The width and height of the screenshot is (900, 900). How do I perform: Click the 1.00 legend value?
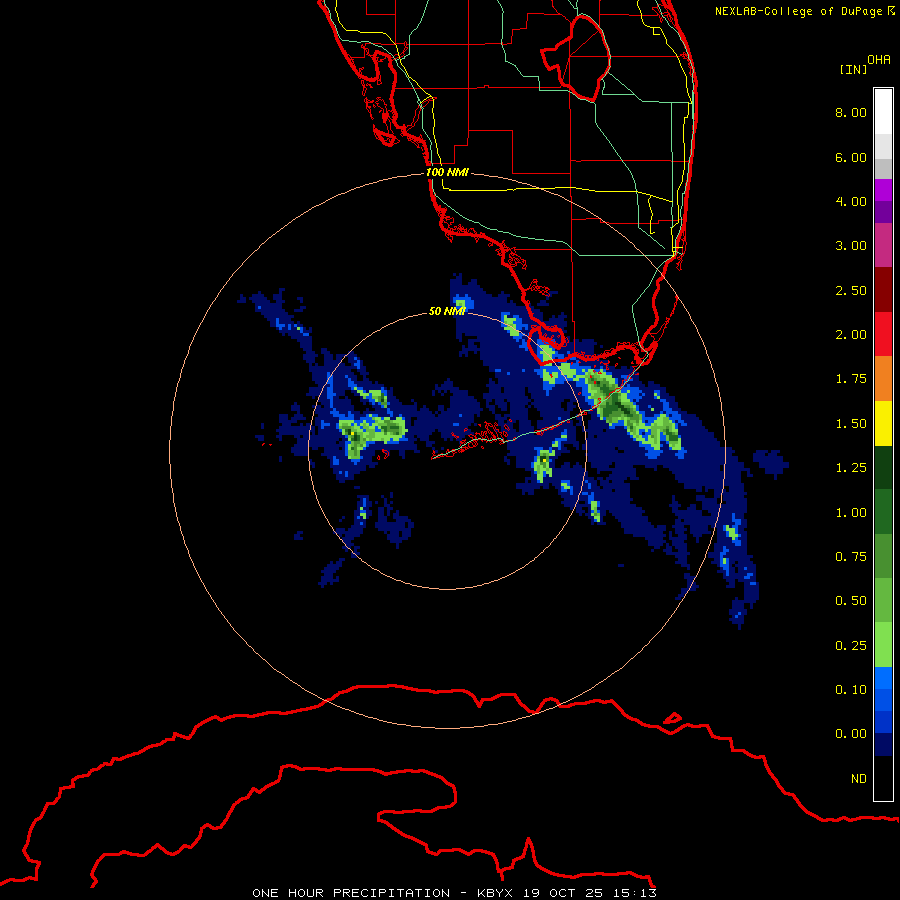pyautogui.click(x=851, y=513)
